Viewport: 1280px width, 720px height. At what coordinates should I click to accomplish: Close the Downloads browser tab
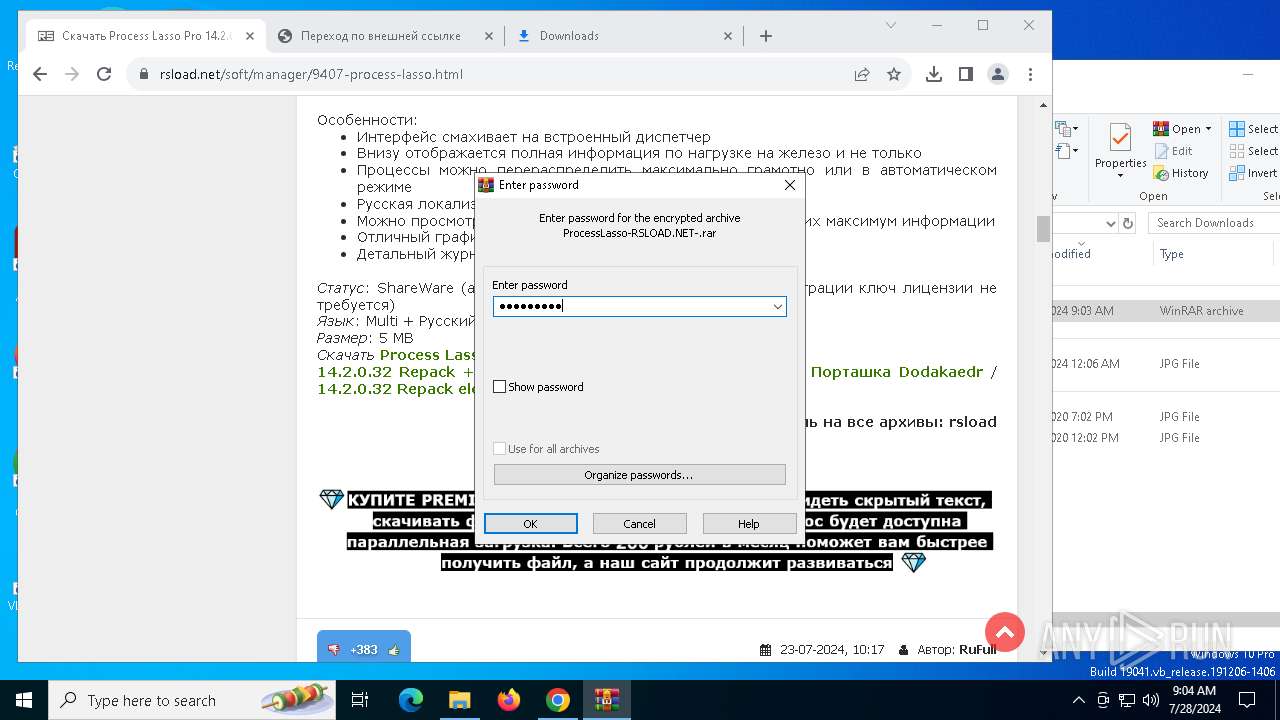click(x=728, y=36)
